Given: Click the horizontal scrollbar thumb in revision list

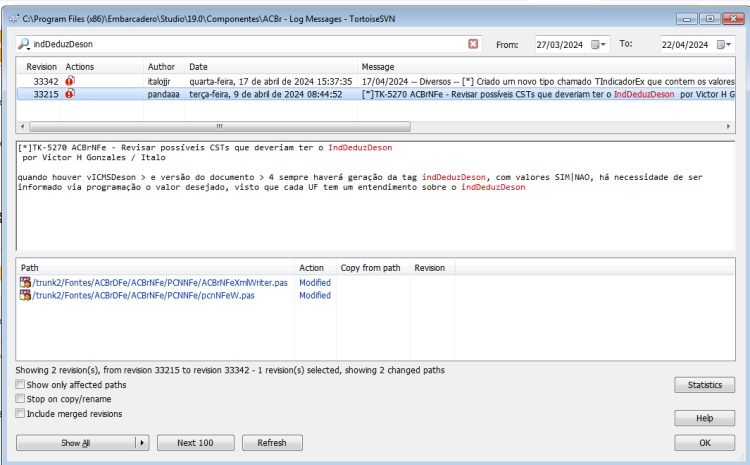Looking at the screenshot, I should 220,126.
